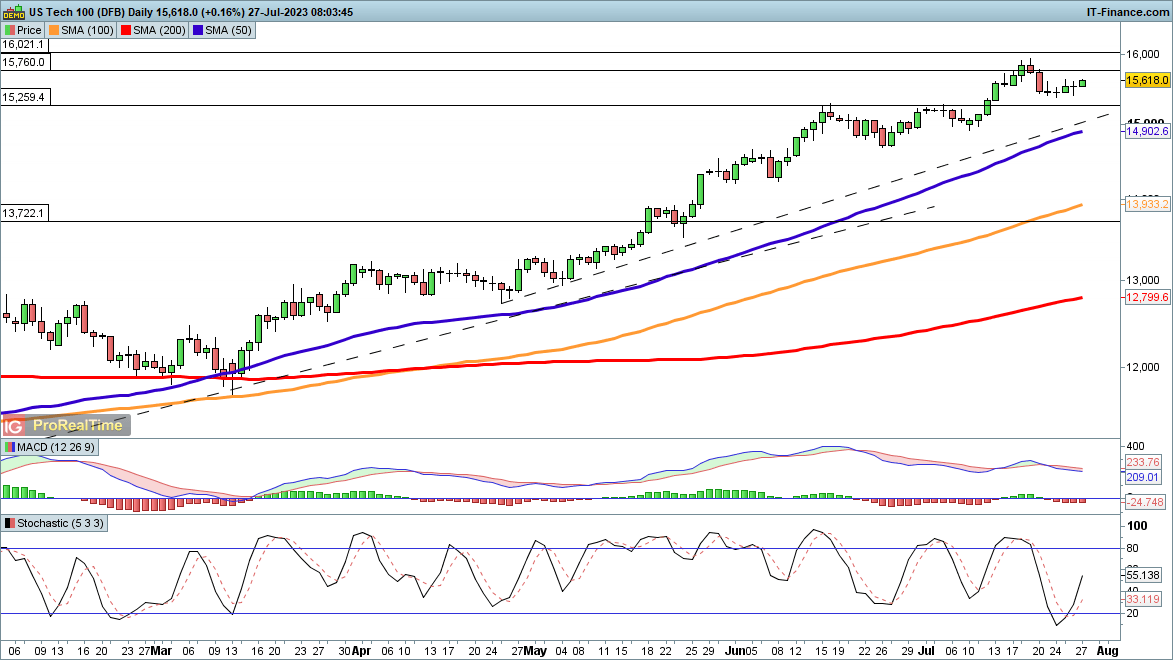
Task: Click the 13,000 price axis label
Action: coord(1143,280)
